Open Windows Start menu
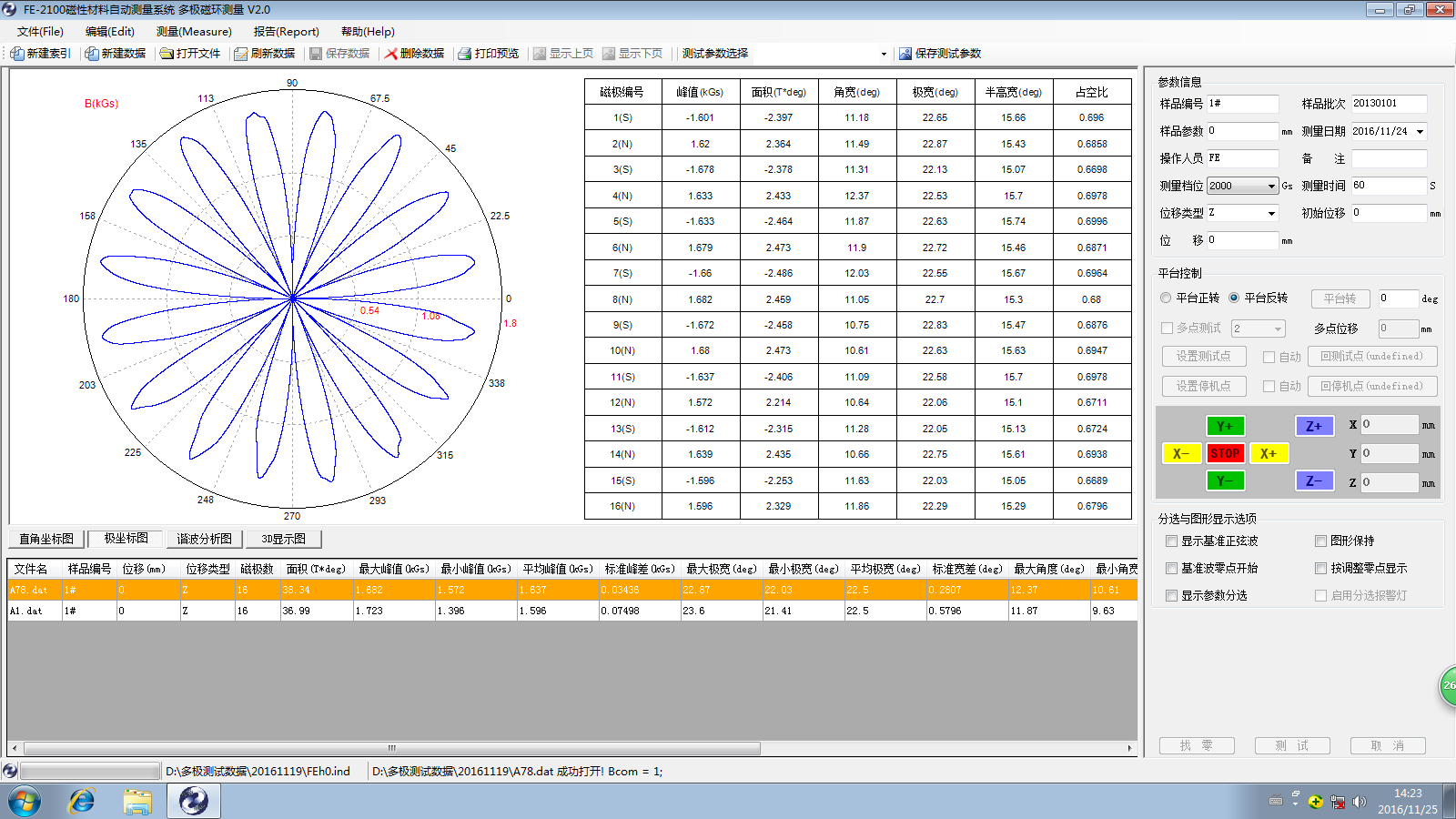The image size is (1456, 819). [x=25, y=801]
